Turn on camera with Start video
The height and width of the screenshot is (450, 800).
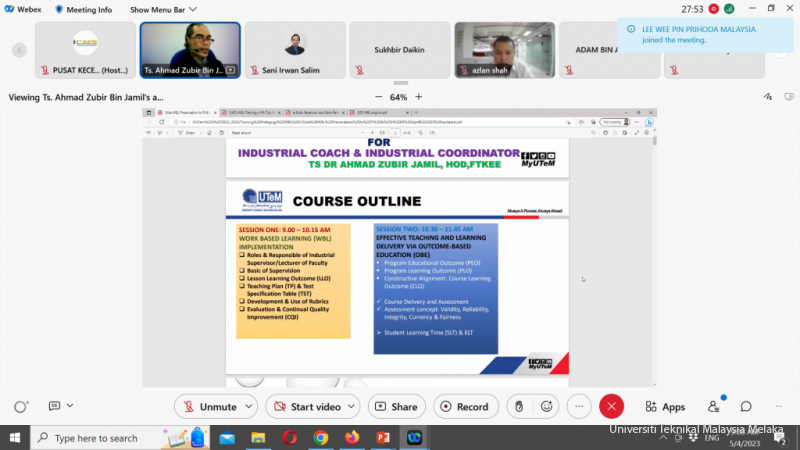(306, 407)
